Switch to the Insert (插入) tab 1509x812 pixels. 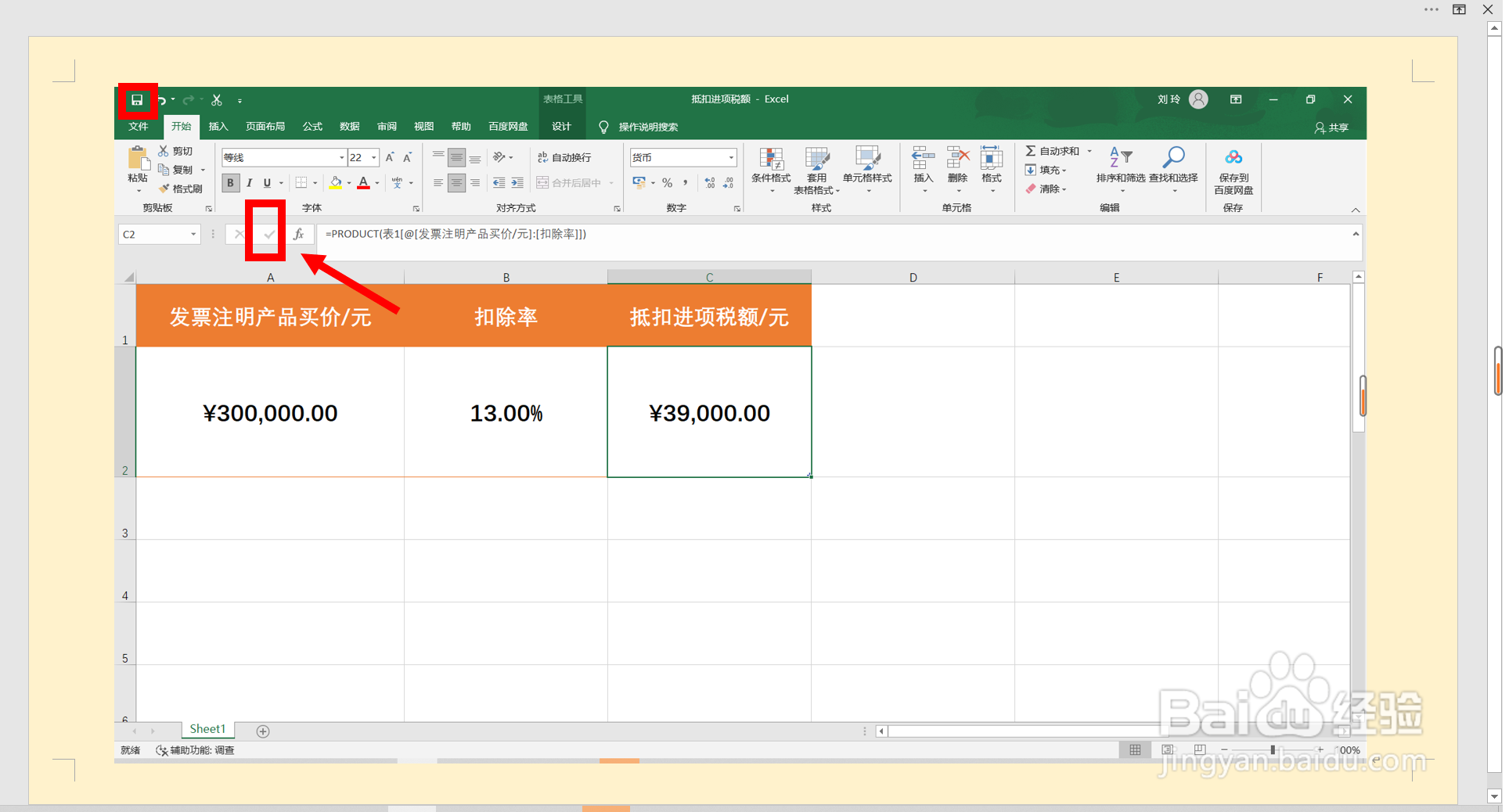(218, 127)
